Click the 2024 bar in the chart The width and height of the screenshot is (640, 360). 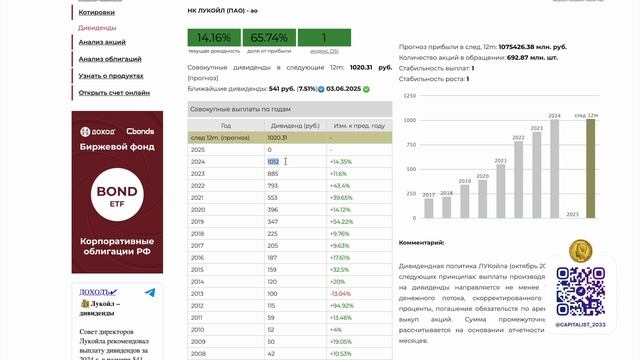(x=554, y=169)
